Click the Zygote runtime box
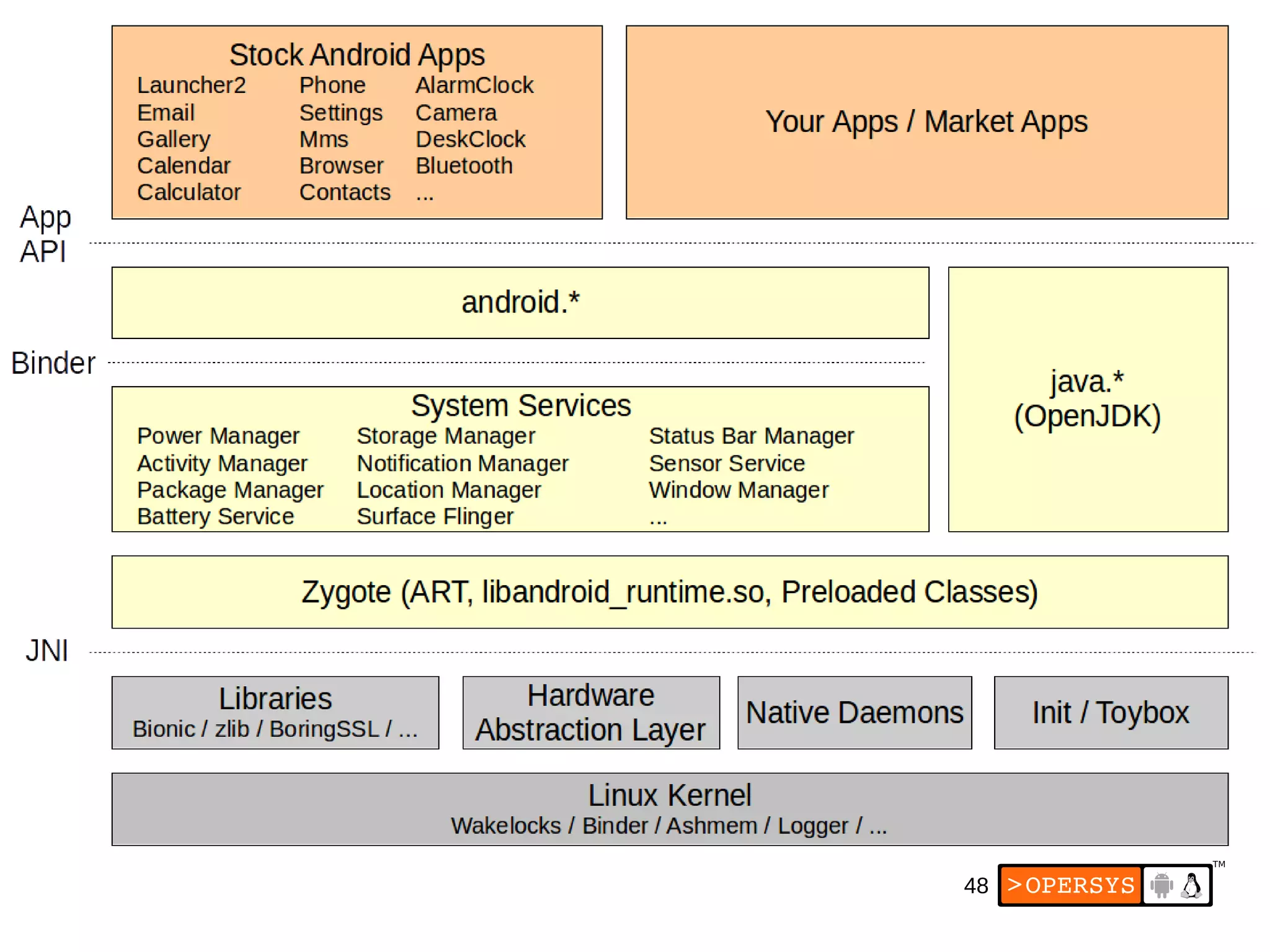Viewport: 1270px width, 952px height. [669, 592]
